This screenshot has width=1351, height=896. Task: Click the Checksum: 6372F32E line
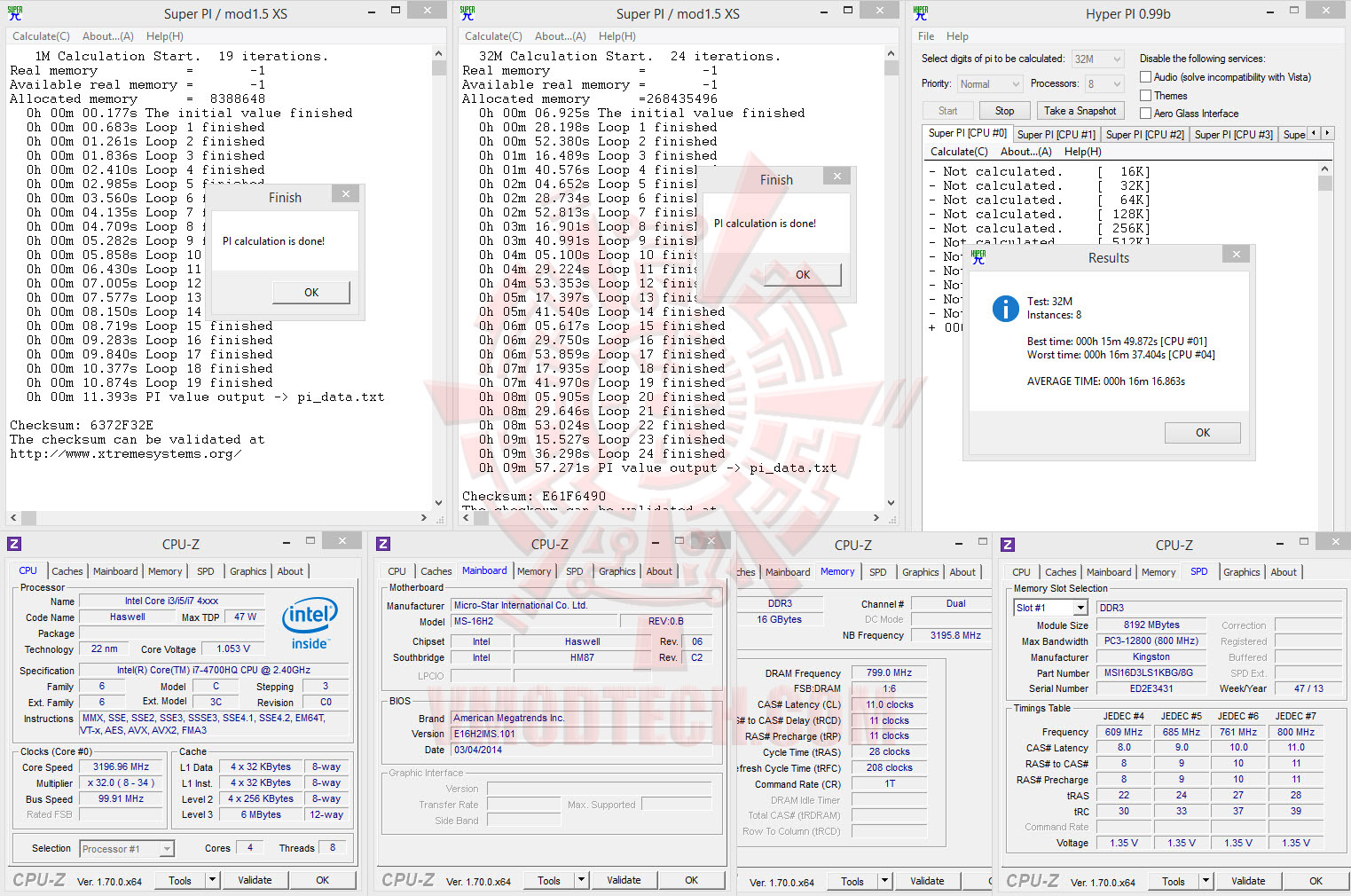82,425
